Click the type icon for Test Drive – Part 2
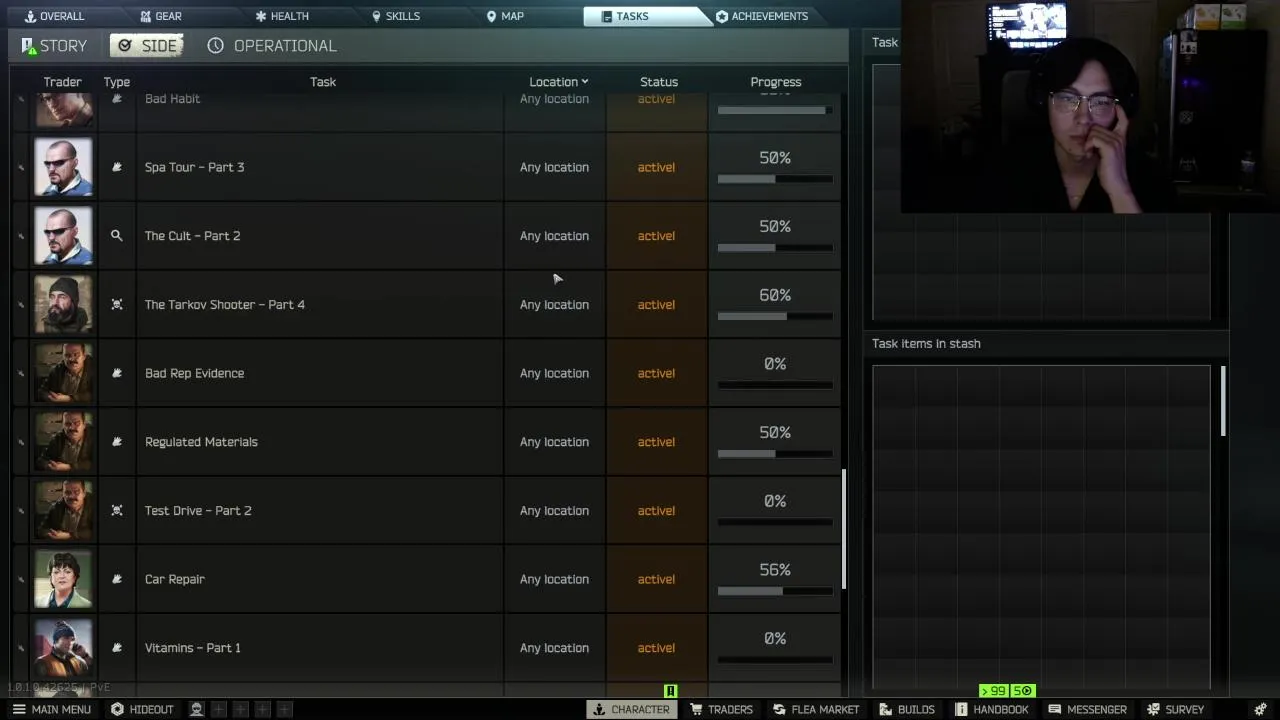Screen dimensions: 1280x720 click(x=117, y=510)
